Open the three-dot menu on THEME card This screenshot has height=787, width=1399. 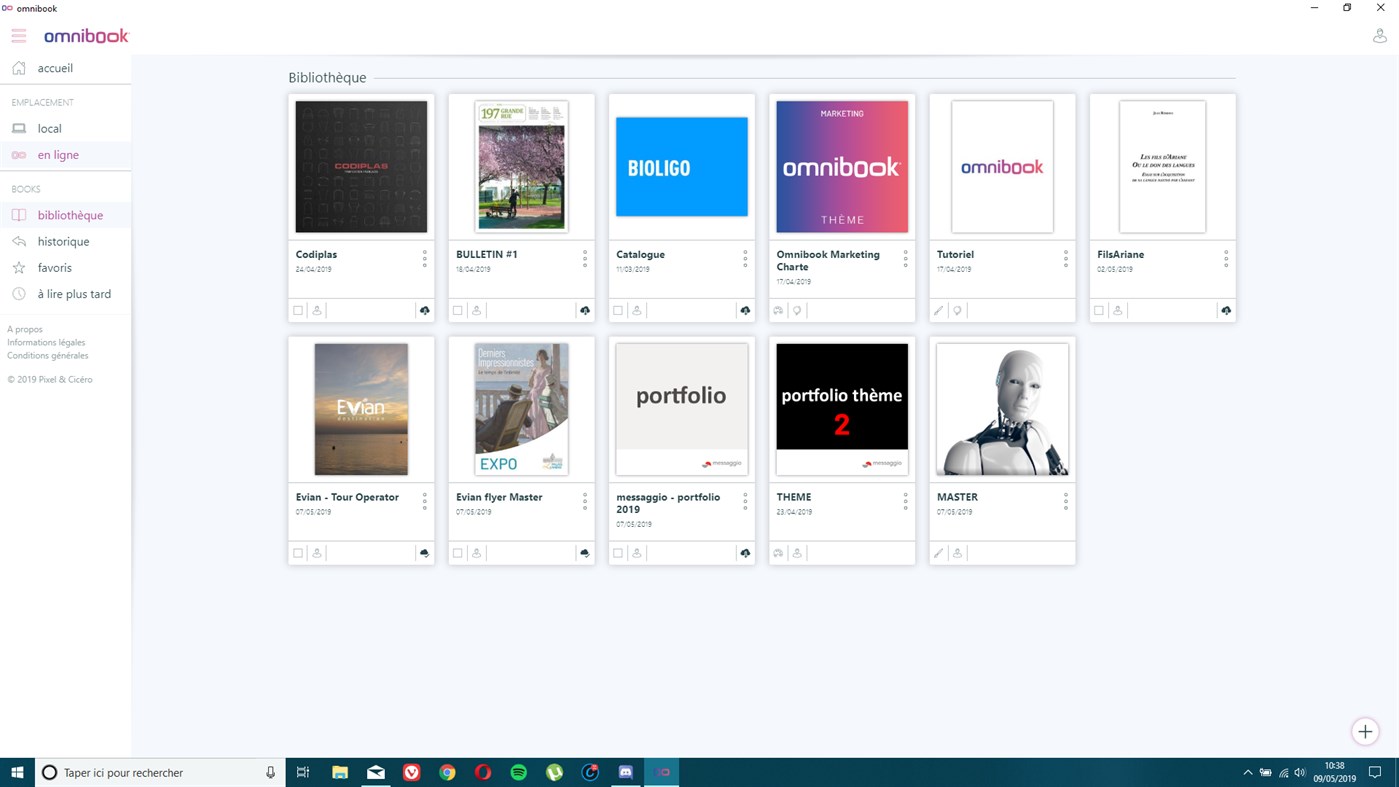(x=905, y=502)
